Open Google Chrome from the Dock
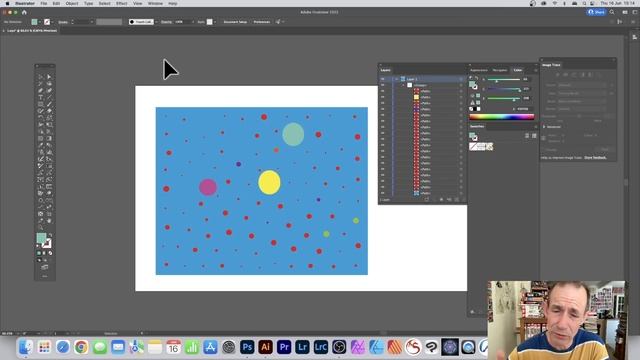Image resolution: width=640 pixels, height=360 pixels. [81, 347]
